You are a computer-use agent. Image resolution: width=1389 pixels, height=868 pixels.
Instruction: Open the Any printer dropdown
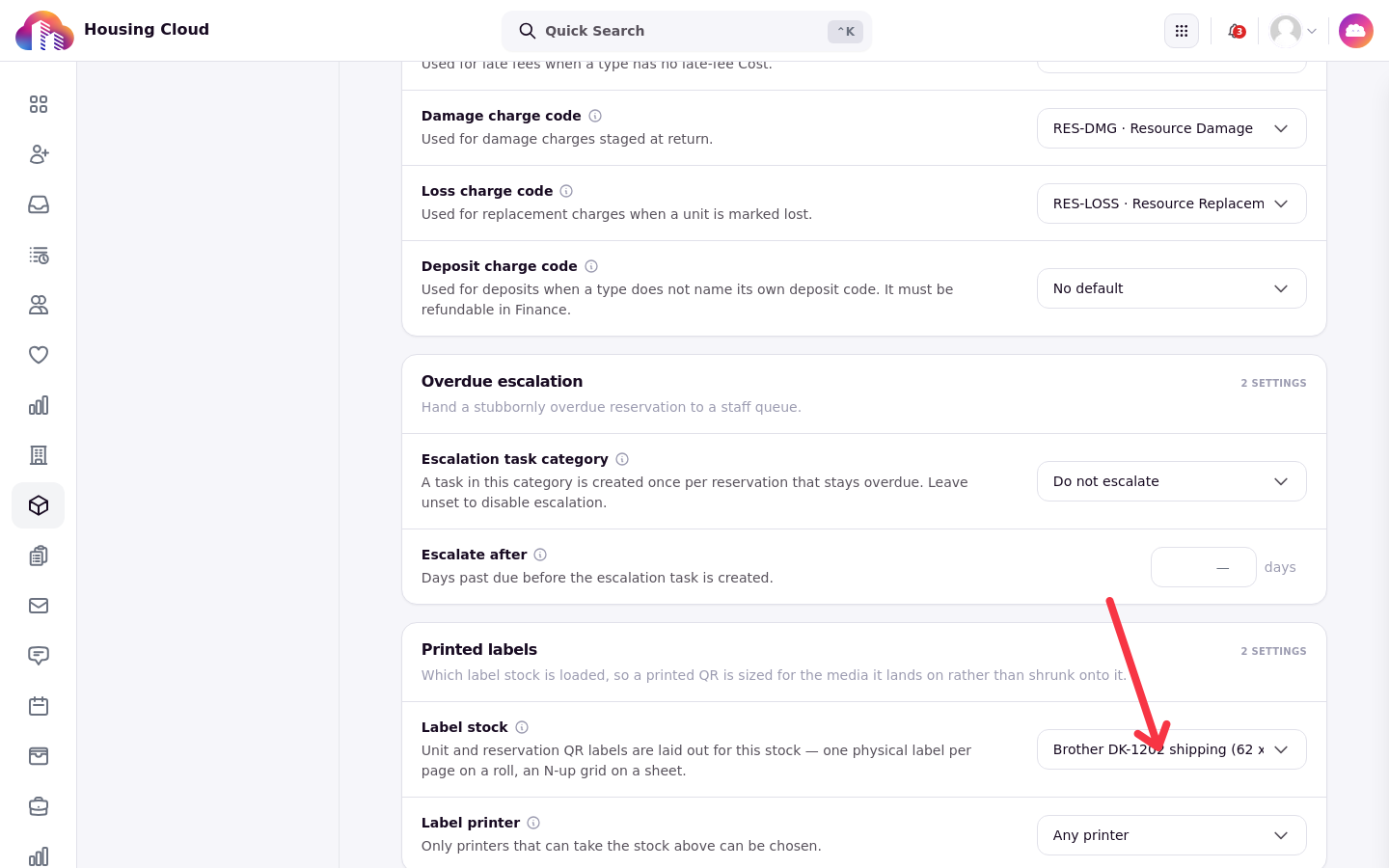(x=1172, y=835)
